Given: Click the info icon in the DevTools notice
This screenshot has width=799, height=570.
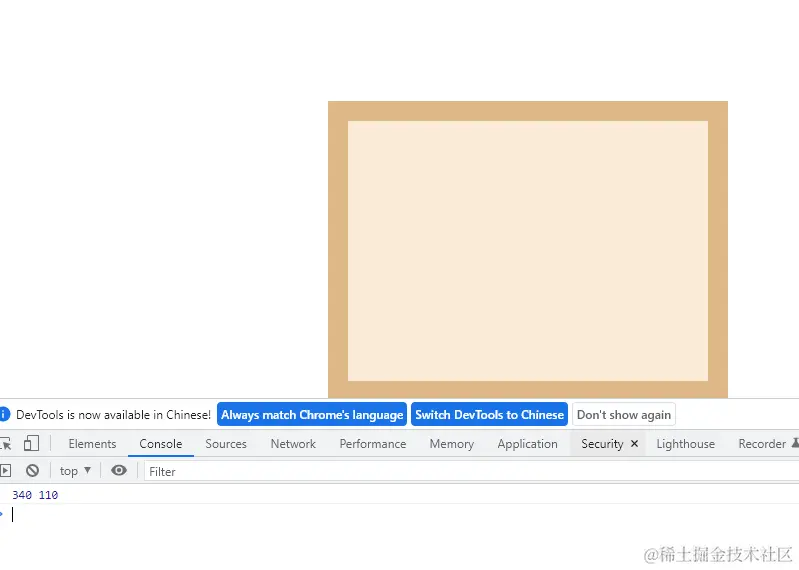Looking at the screenshot, I should tap(4, 414).
